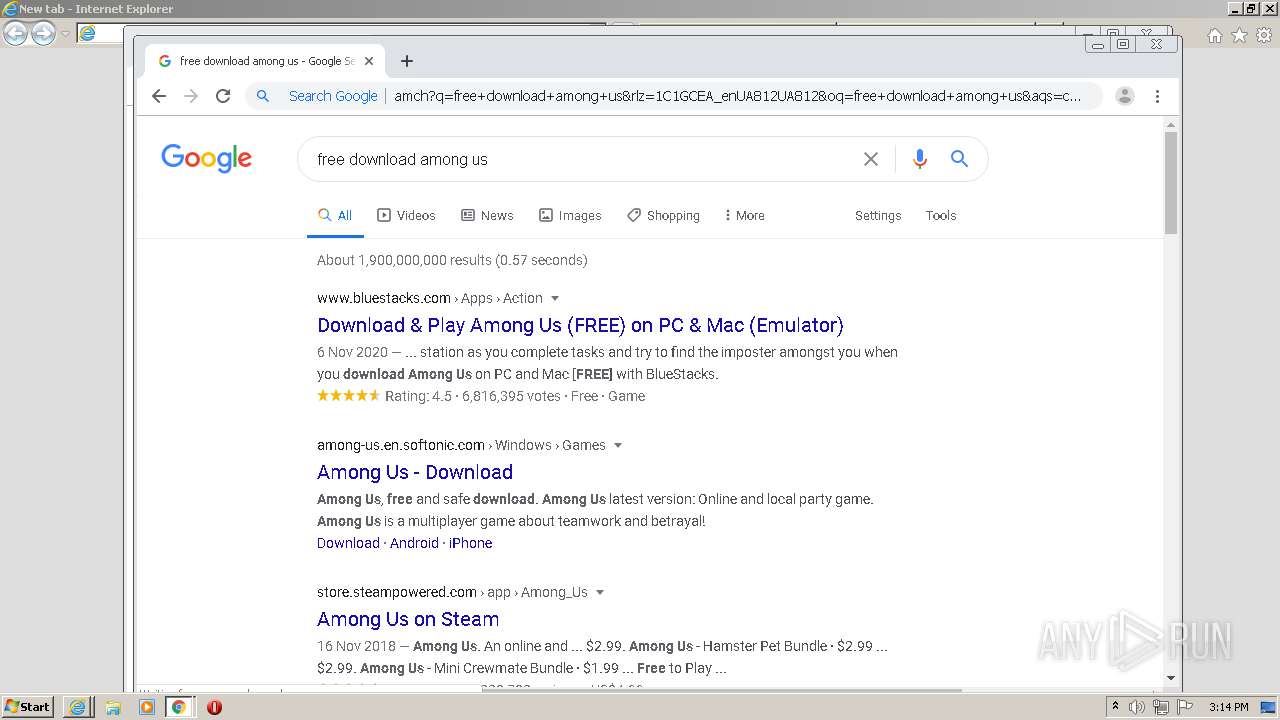Expand options arrow beside bluestacks.com result
Screen dimensions: 1280x720
point(555,298)
